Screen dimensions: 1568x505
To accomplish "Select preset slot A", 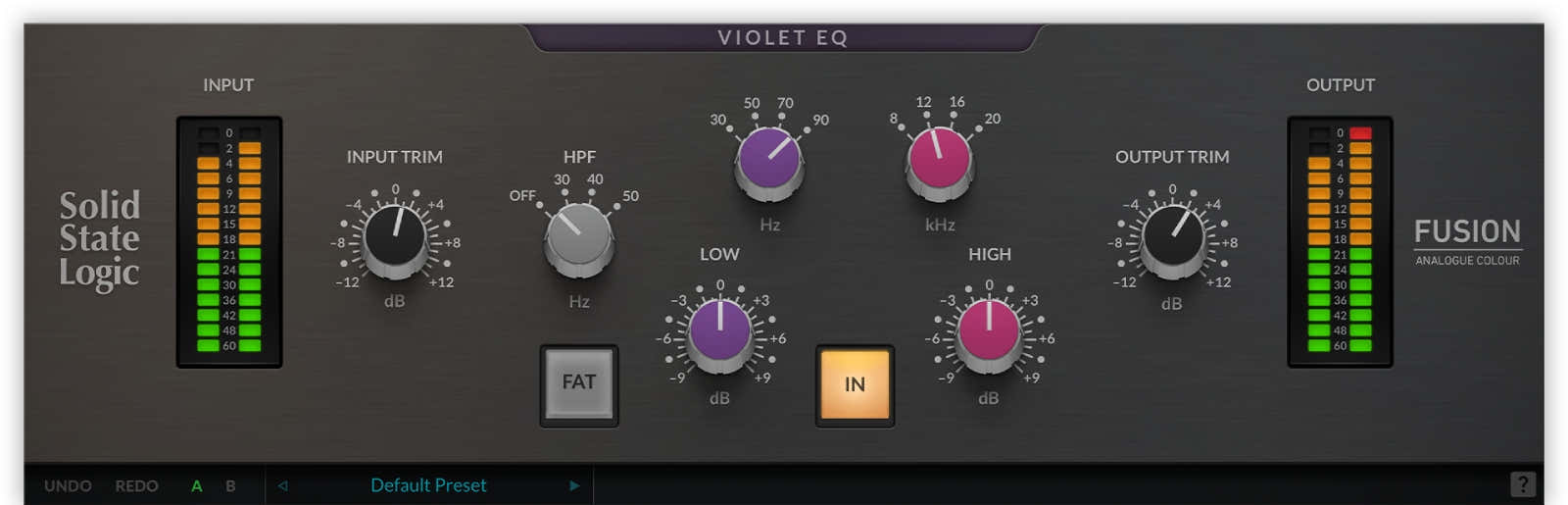I will click(197, 485).
